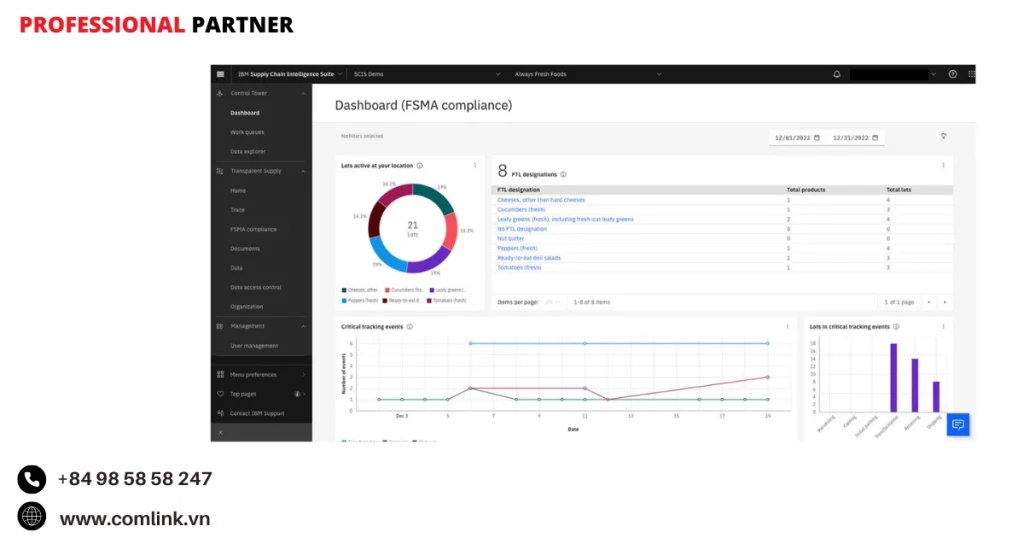Open the hamburger navigation menu icon
The width and height of the screenshot is (1024, 538).
(220, 74)
